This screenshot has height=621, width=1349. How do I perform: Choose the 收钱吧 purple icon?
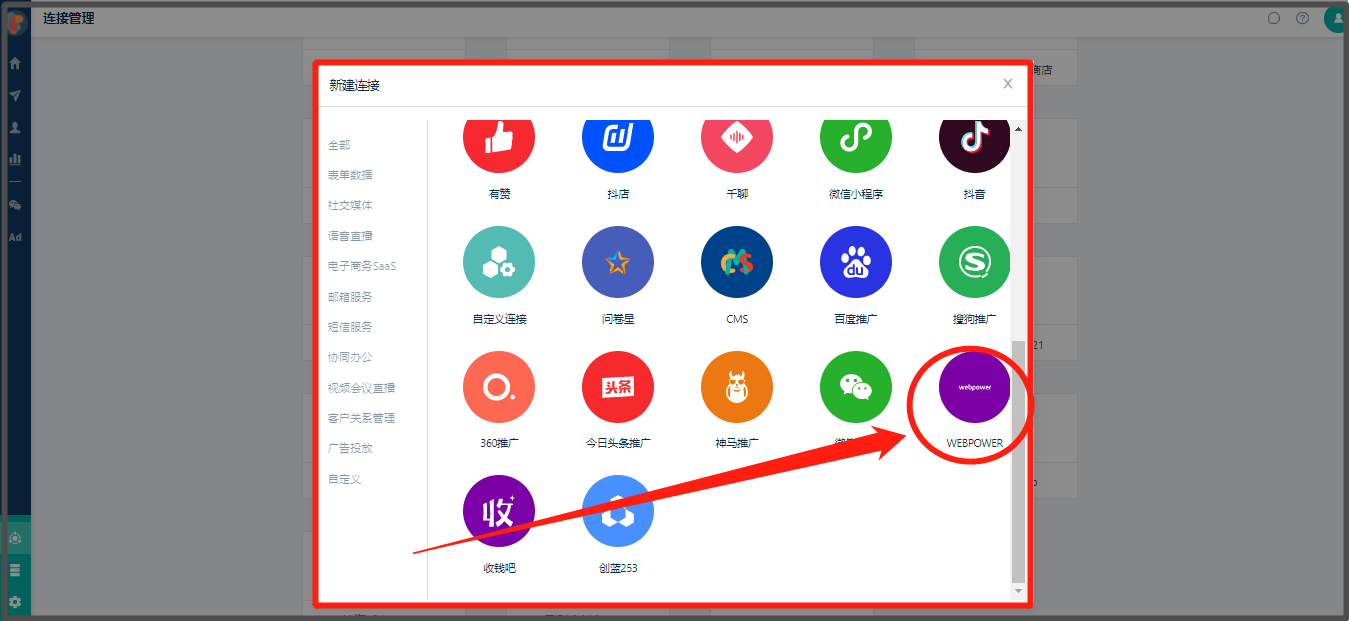499,511
